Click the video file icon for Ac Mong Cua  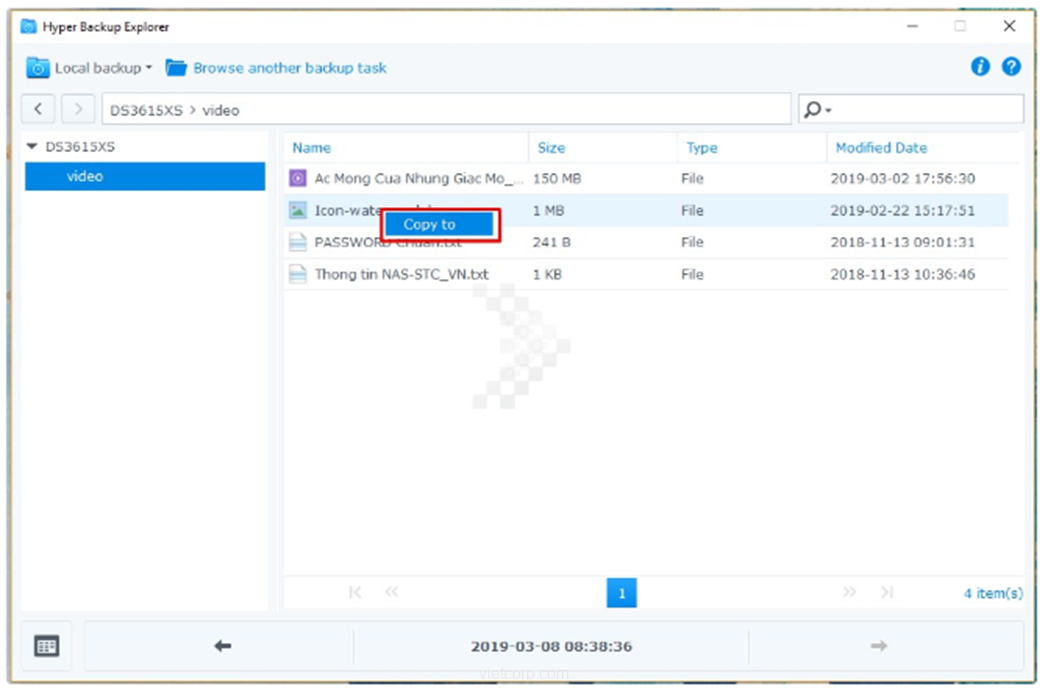coord(297,179)
